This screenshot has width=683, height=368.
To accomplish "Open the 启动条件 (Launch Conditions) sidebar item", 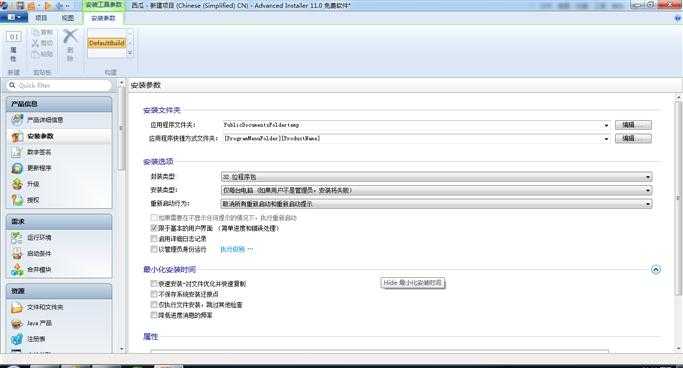I will [59, 253].
